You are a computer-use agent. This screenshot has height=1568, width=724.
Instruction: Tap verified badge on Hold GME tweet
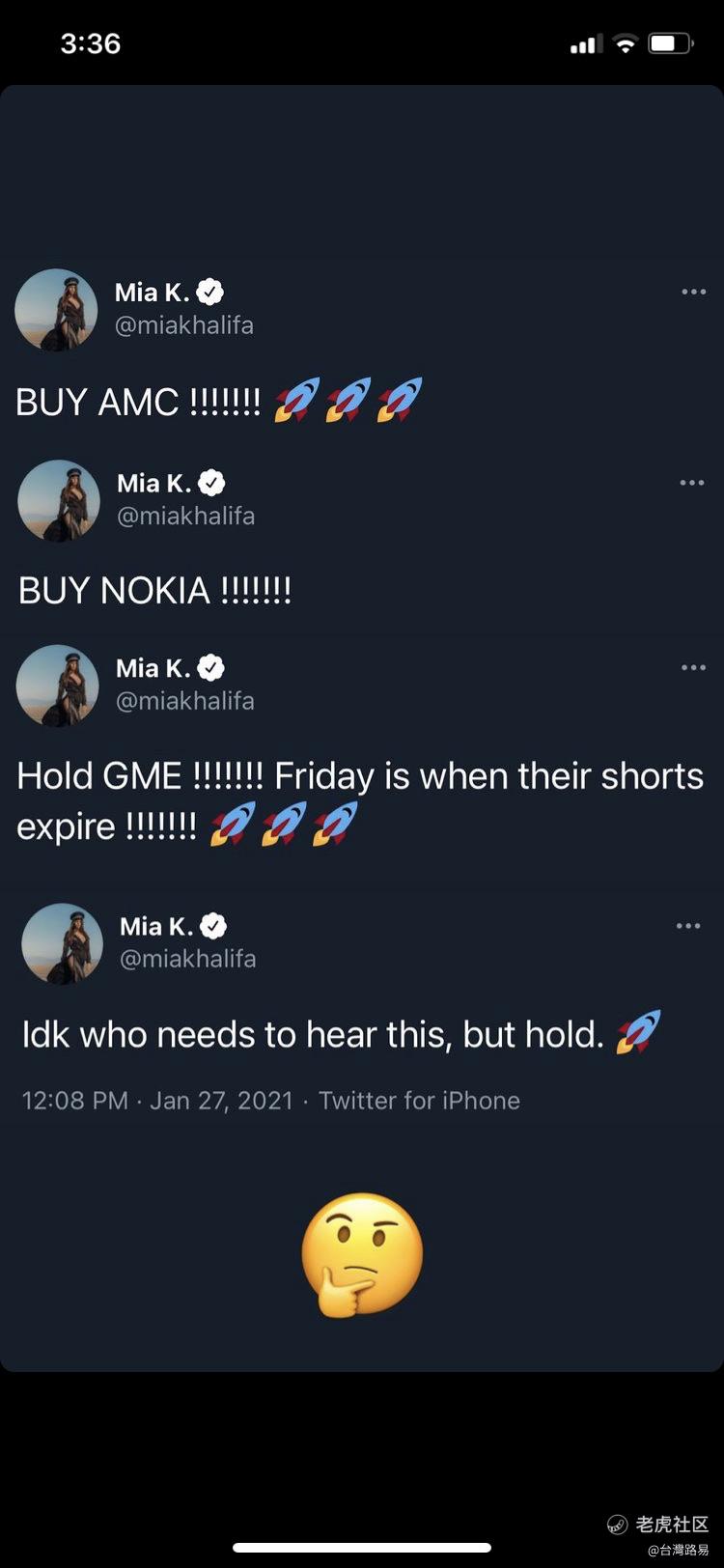click(211, 667)
